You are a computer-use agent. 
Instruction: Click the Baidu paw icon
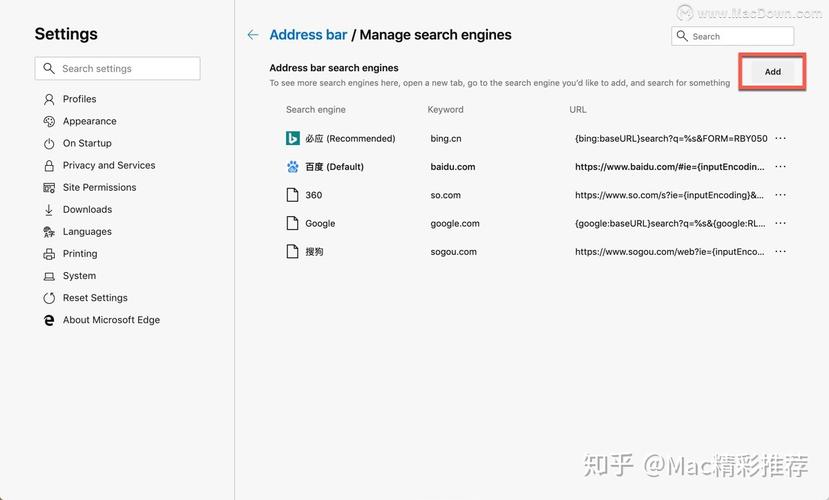292,167
